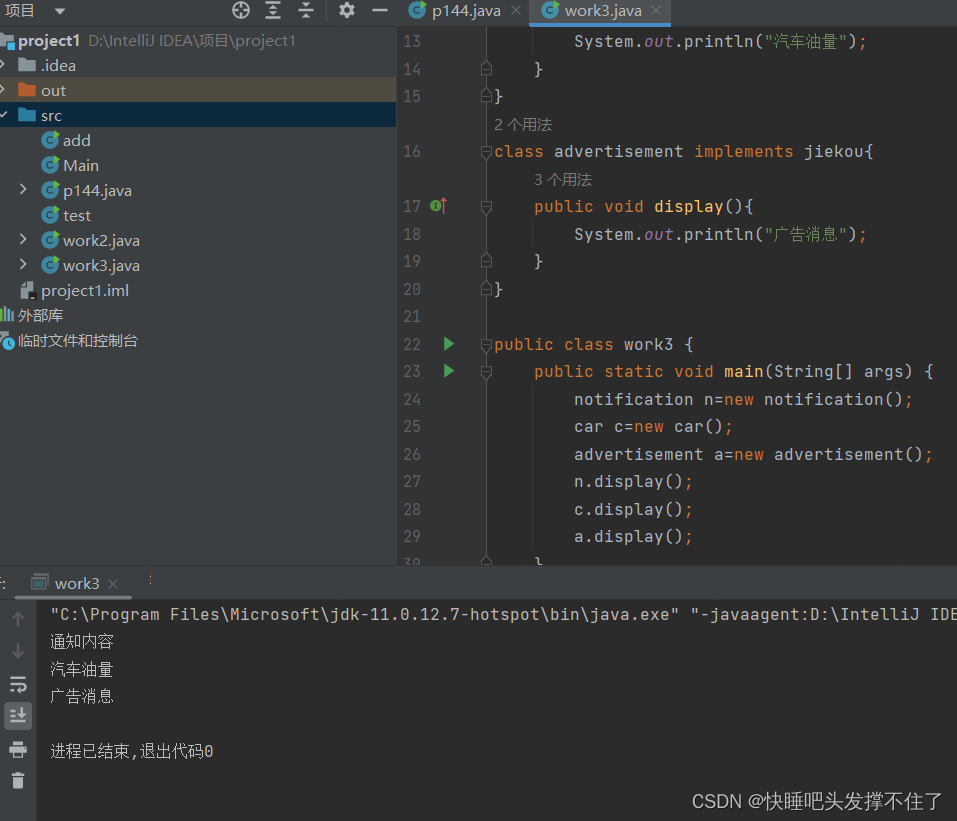
Task: Click the orange out folder icon
Action: pyautogui.click(x=27, y=90)
